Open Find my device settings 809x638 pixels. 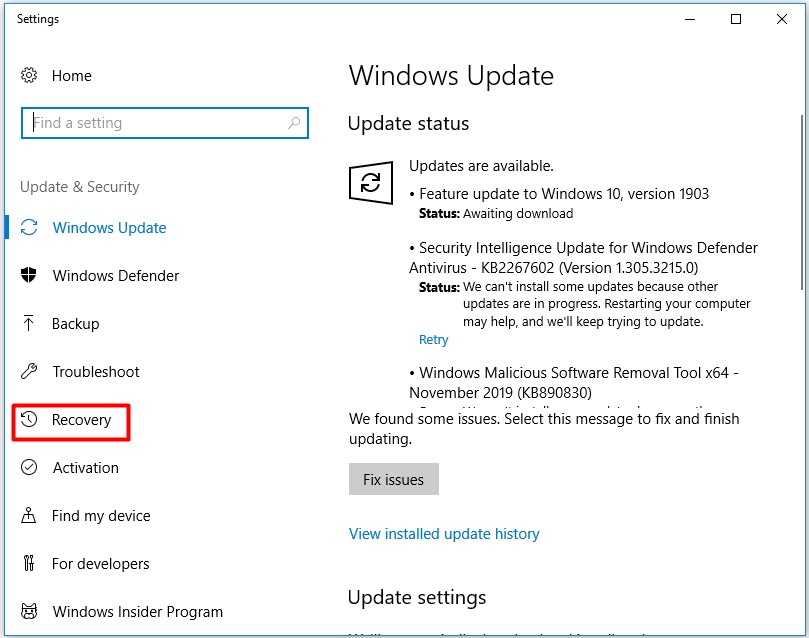click(101, 516)
